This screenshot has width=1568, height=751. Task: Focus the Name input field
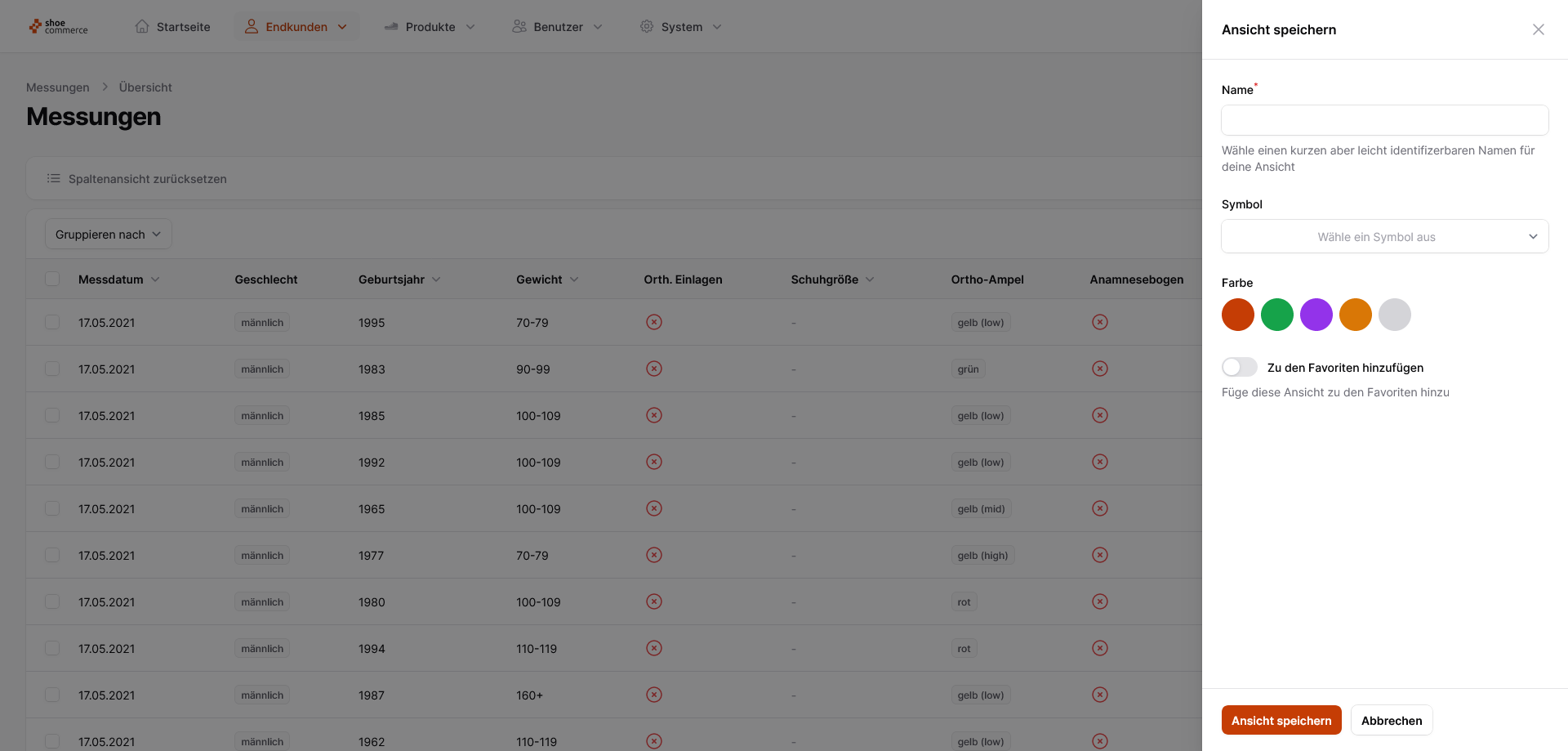(1385, 120)
